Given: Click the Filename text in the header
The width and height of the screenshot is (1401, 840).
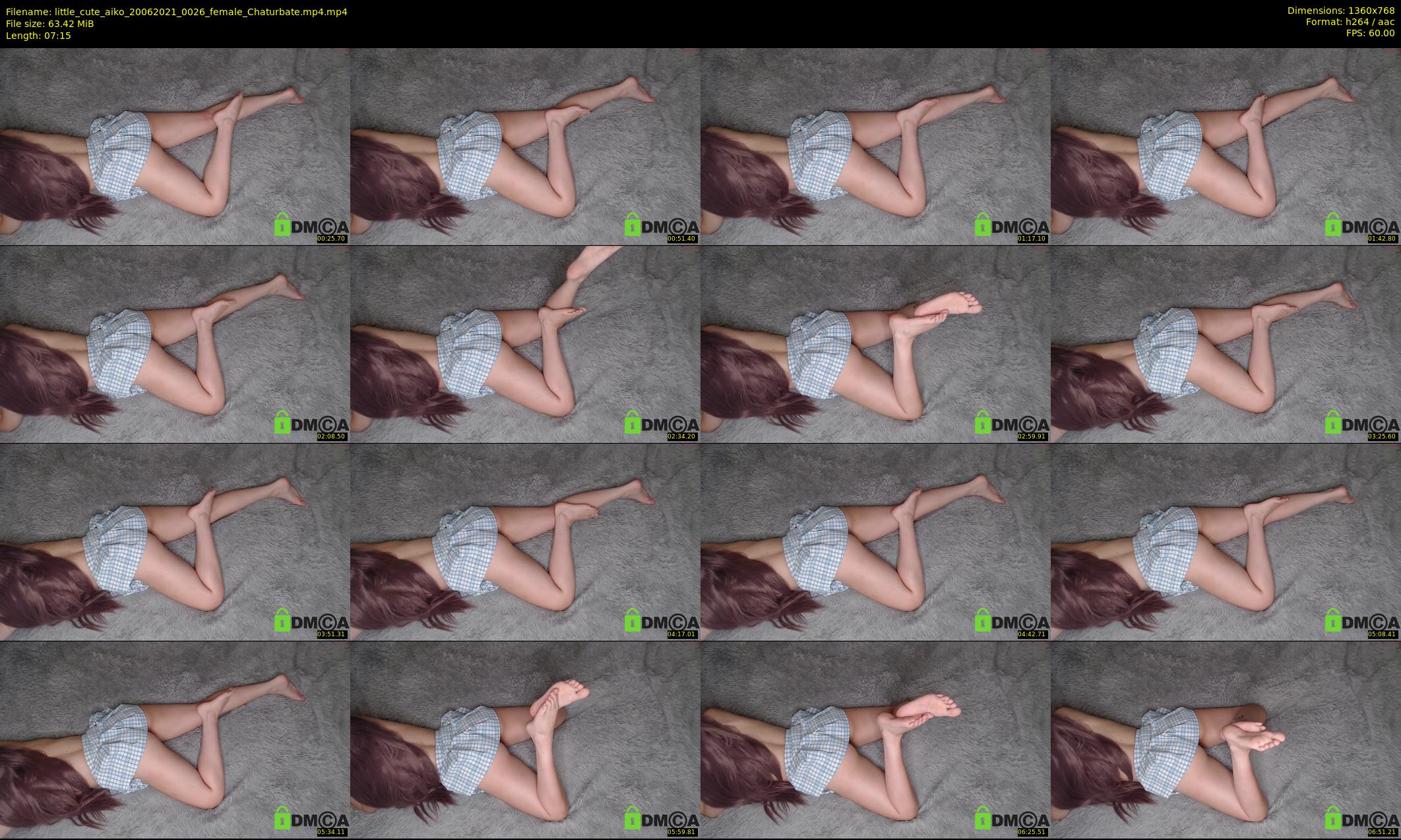Looking at the screenshot, I should point(176,12).
